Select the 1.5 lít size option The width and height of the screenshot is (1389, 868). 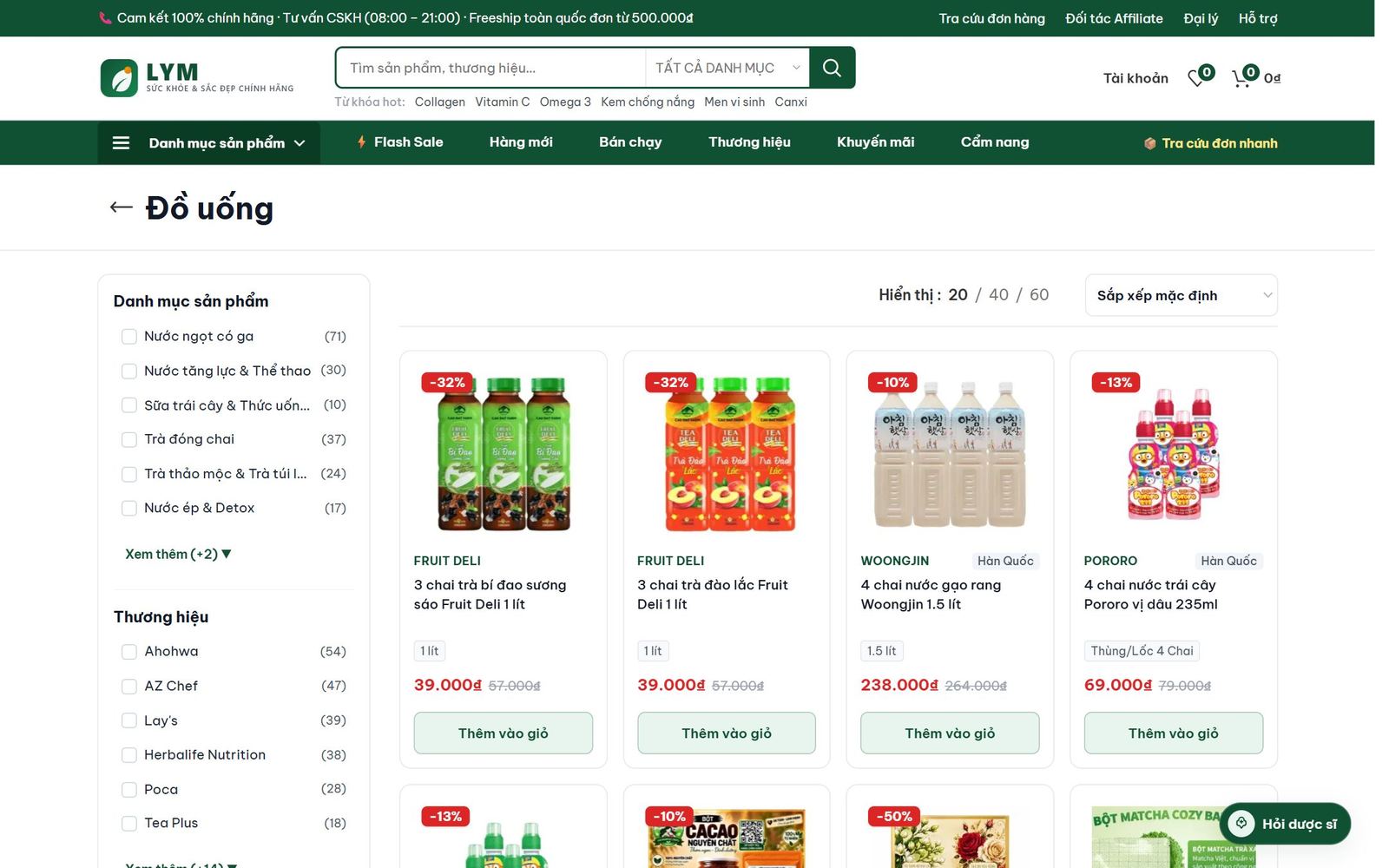tap(881, 651)
